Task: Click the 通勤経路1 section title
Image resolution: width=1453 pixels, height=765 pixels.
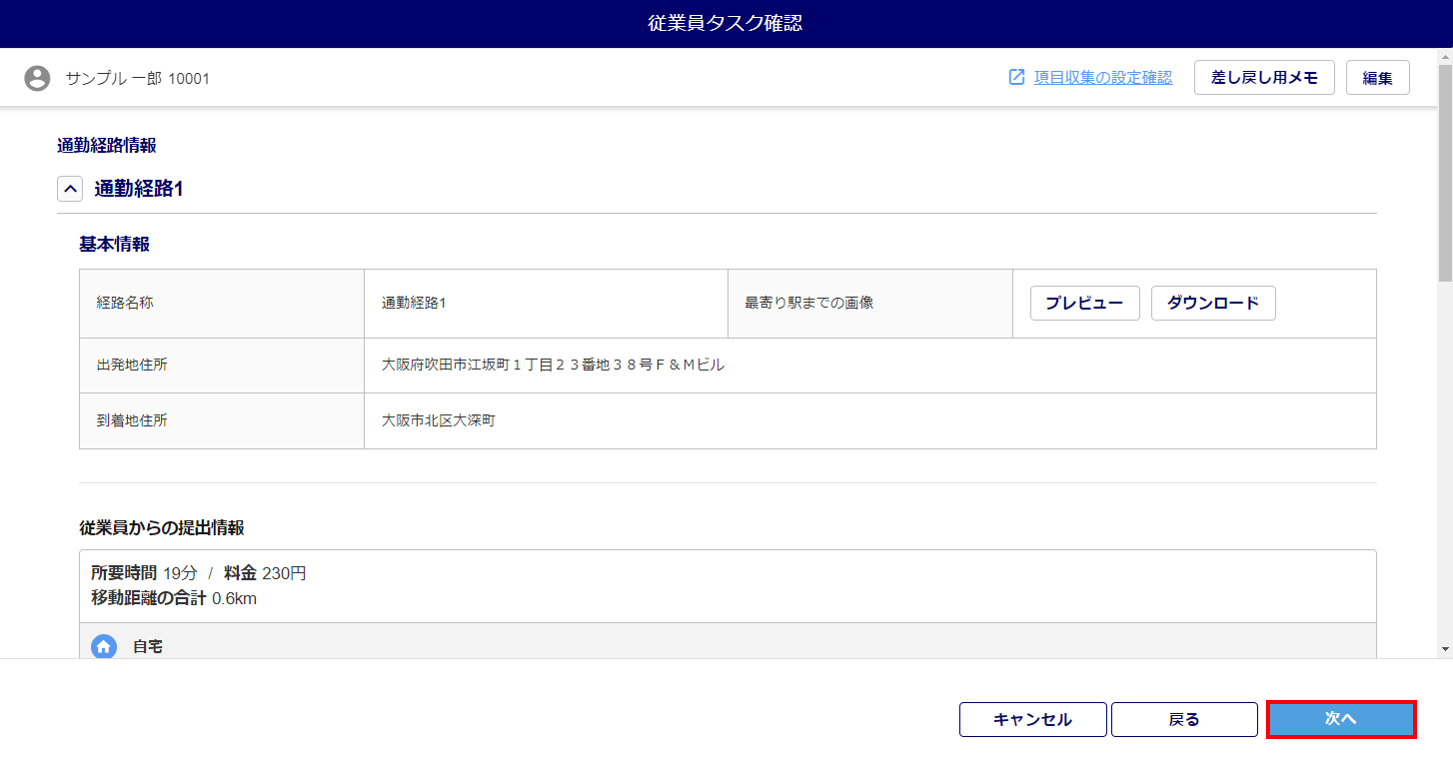Action: pyautogui.click(x=139, y=188)
